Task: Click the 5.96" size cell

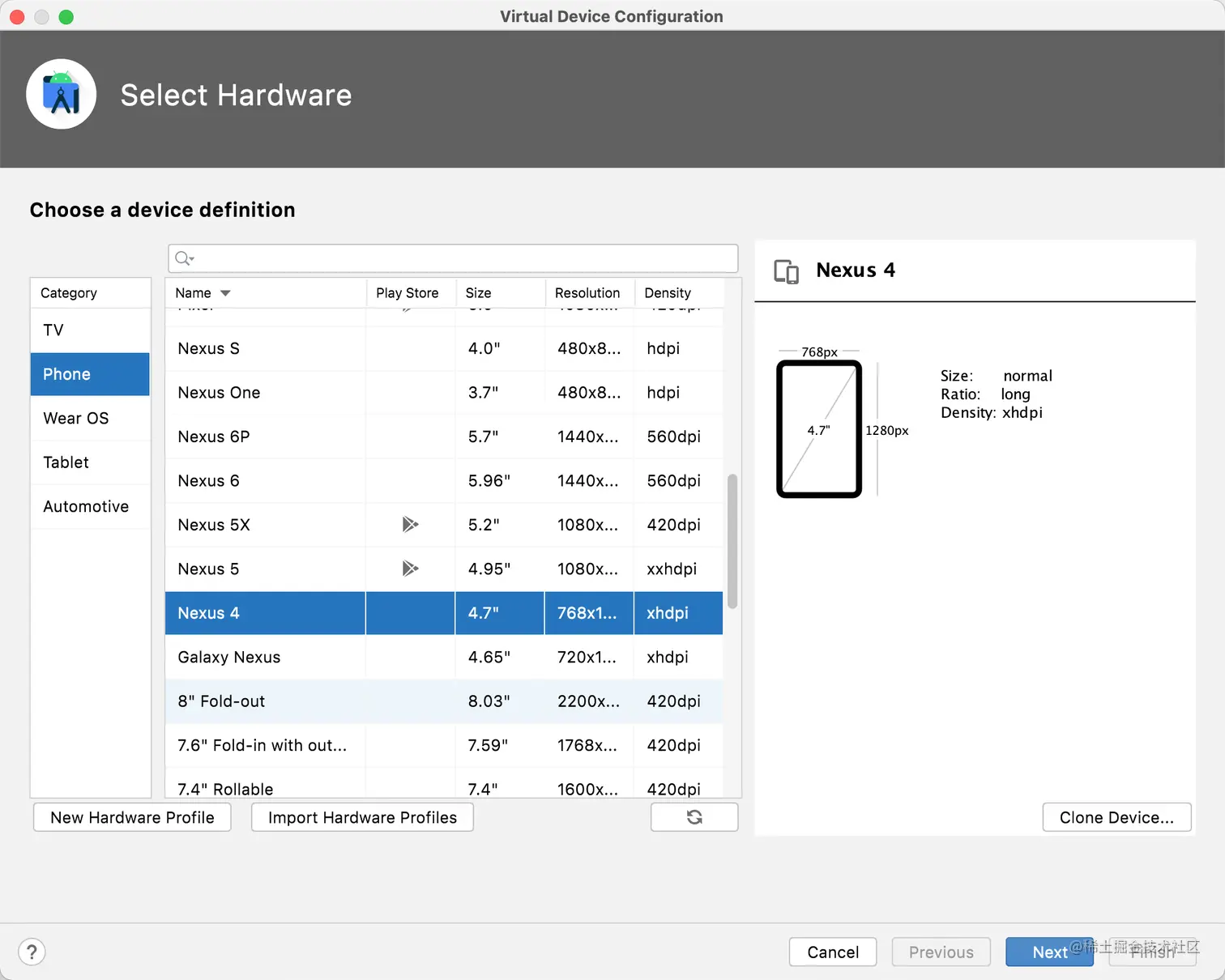Action: [500, 481]
